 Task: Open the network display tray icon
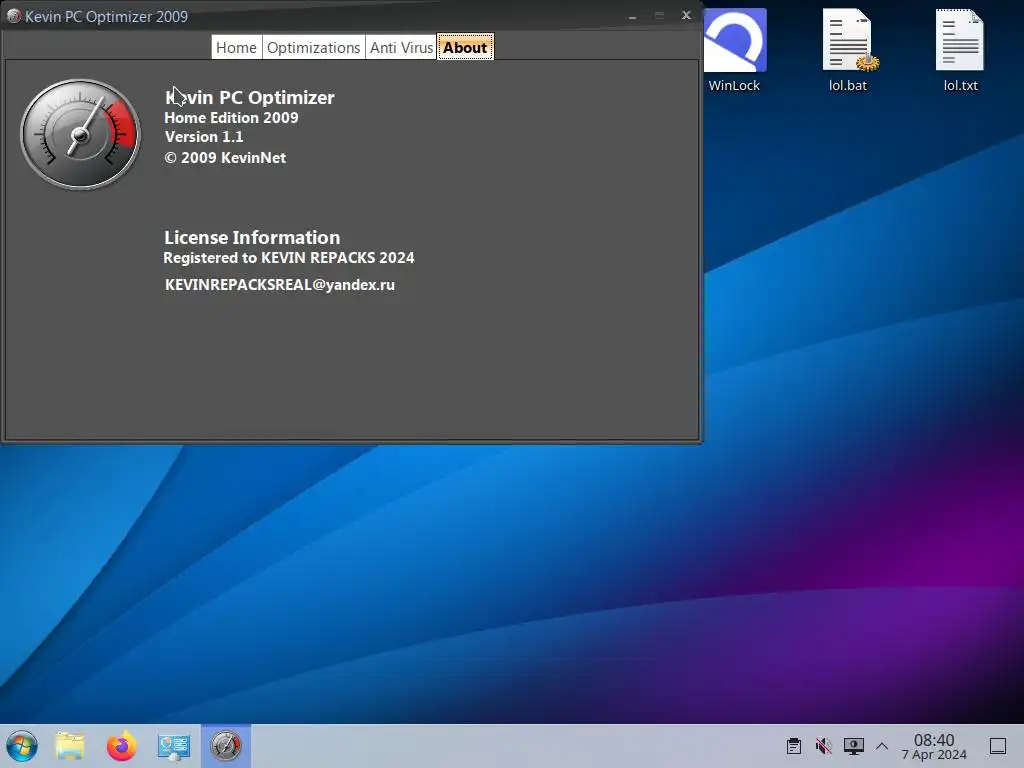pos(853,746)
